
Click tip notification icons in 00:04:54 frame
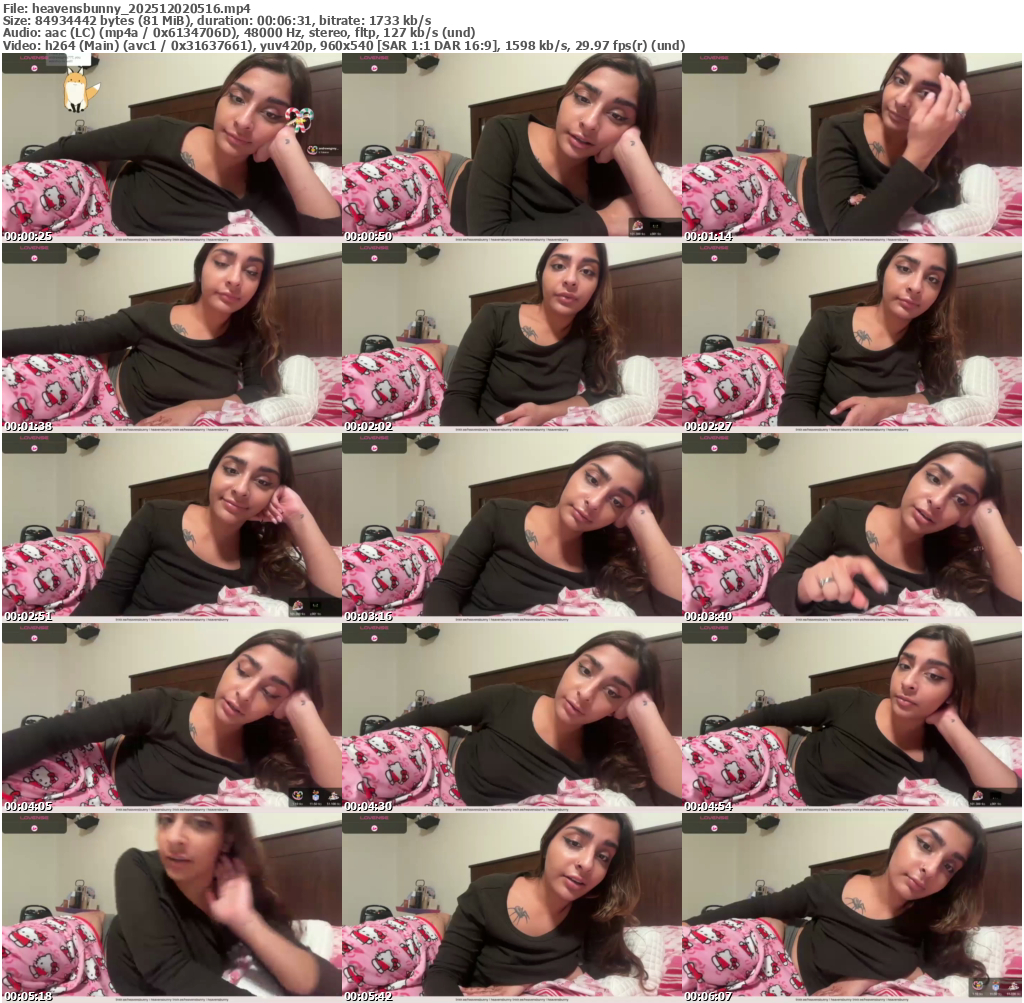coord(985,795)
